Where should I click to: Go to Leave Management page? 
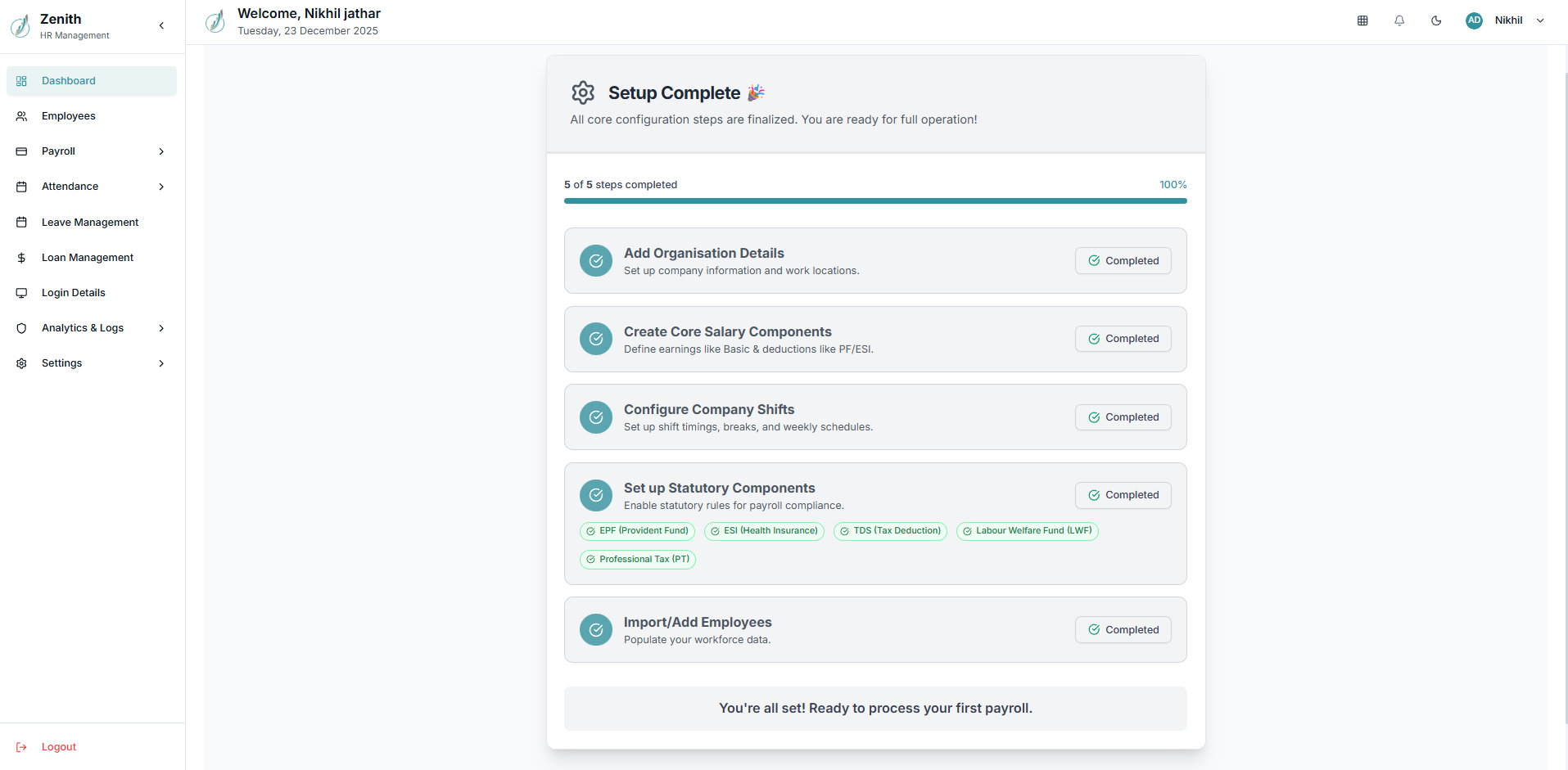(x=90, y=223)
